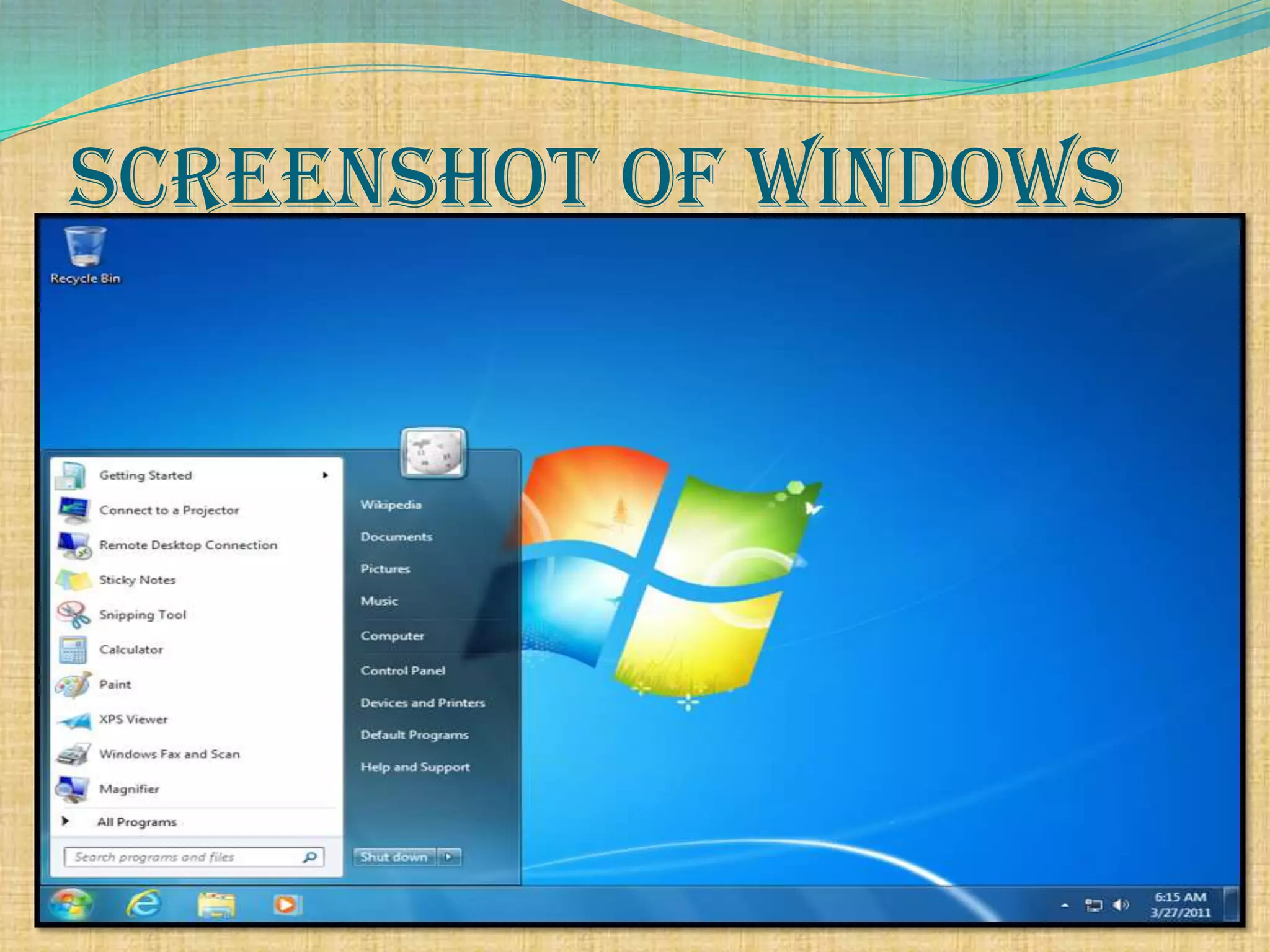This screenshot has height=952, width=1270.
Task: Click the Windows Start orb
Action: coord(70,905)
